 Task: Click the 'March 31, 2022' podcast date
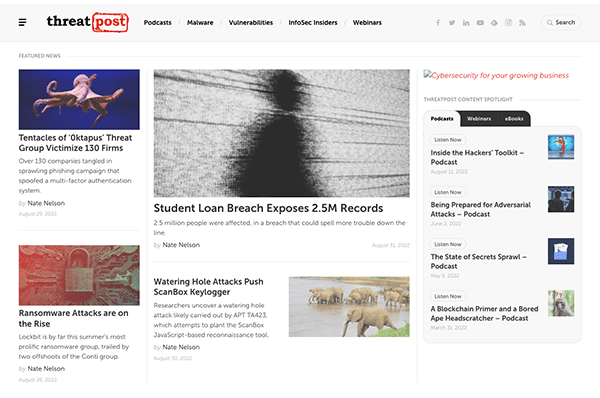point(448,328)
